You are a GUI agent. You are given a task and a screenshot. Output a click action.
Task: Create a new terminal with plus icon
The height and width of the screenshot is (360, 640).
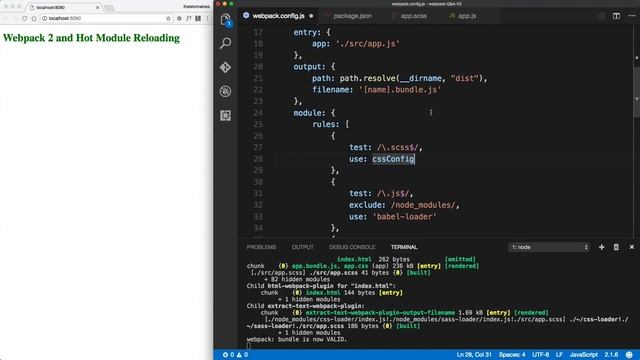602,247
